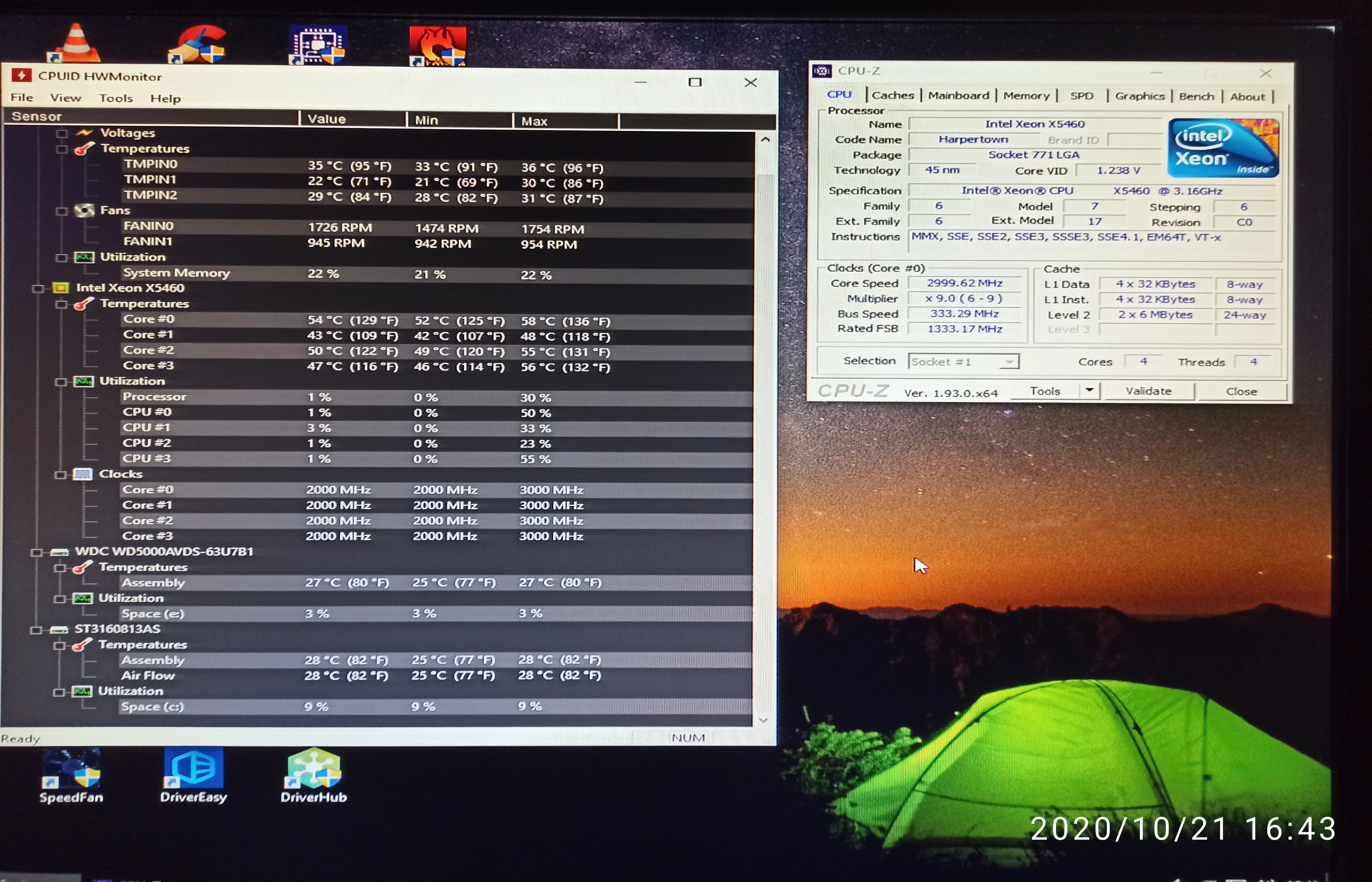Switch to the Mainboard tab

(958, 96)
